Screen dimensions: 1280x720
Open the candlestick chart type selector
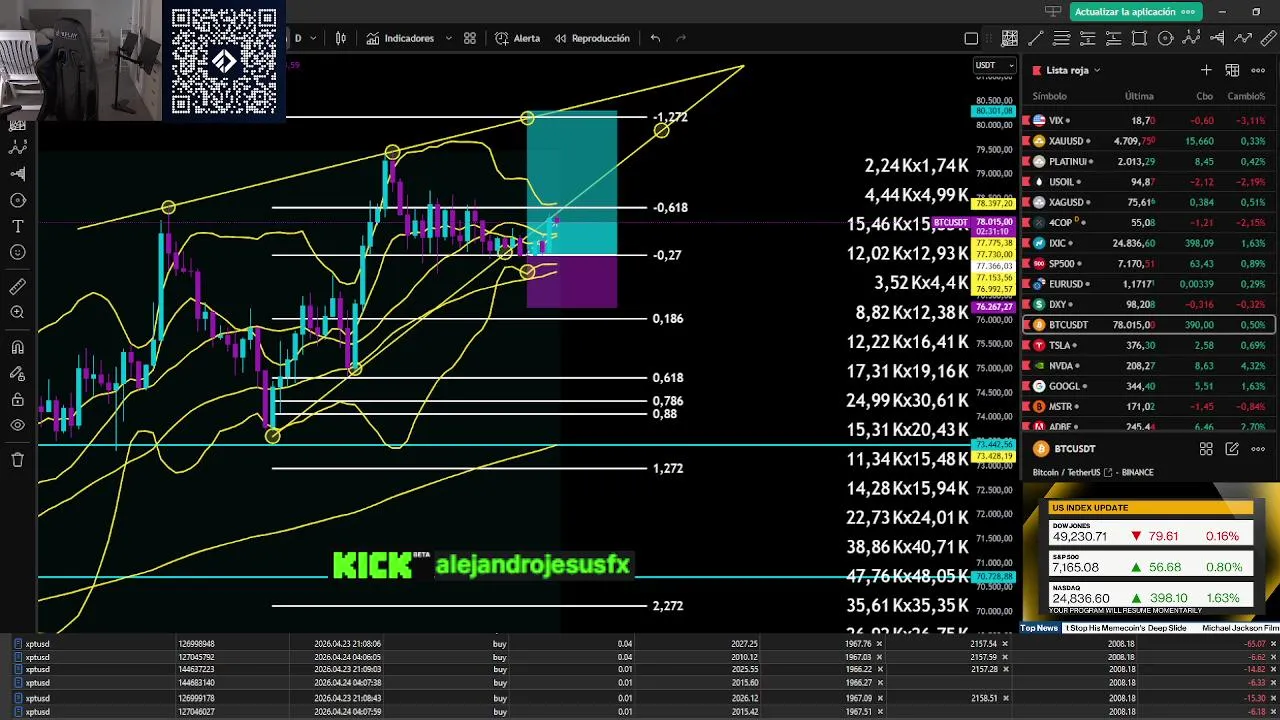(x=341, y=38)
